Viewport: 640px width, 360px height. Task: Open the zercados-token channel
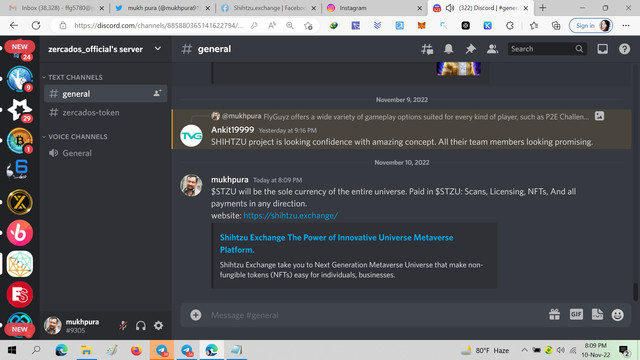tap(105, 112)
